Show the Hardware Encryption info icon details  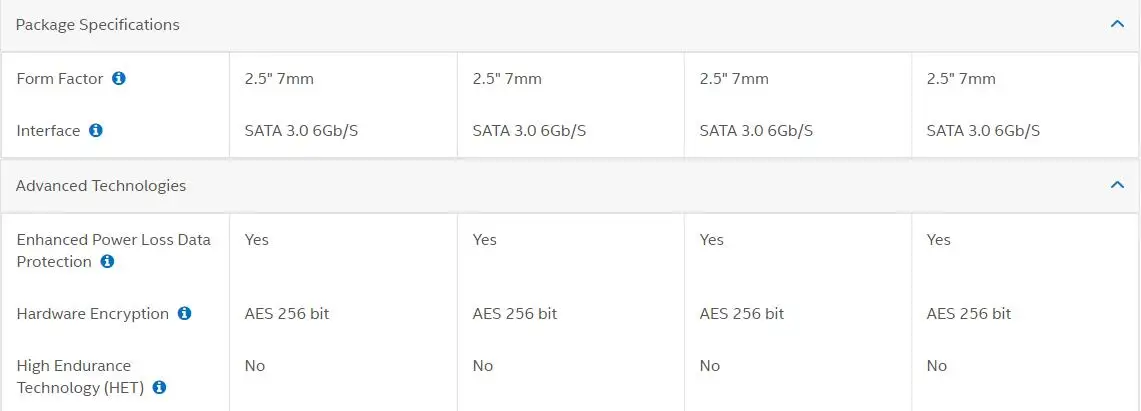184,314
